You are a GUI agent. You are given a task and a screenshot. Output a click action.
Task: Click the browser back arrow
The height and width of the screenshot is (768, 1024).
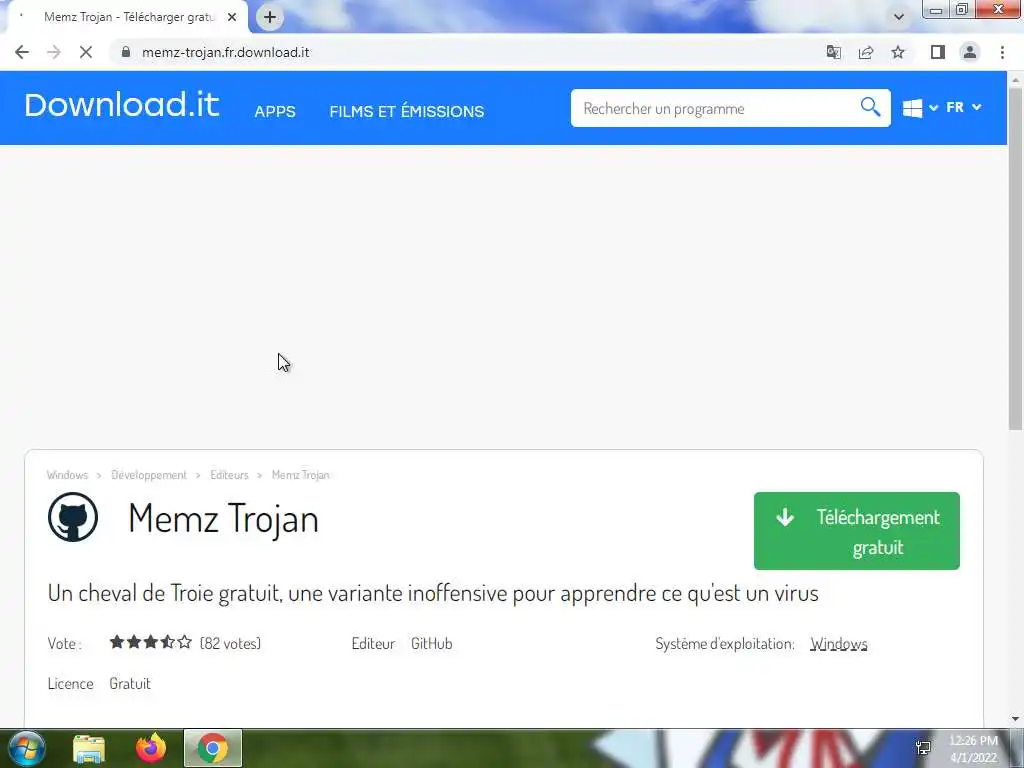(x=22, y=52)
